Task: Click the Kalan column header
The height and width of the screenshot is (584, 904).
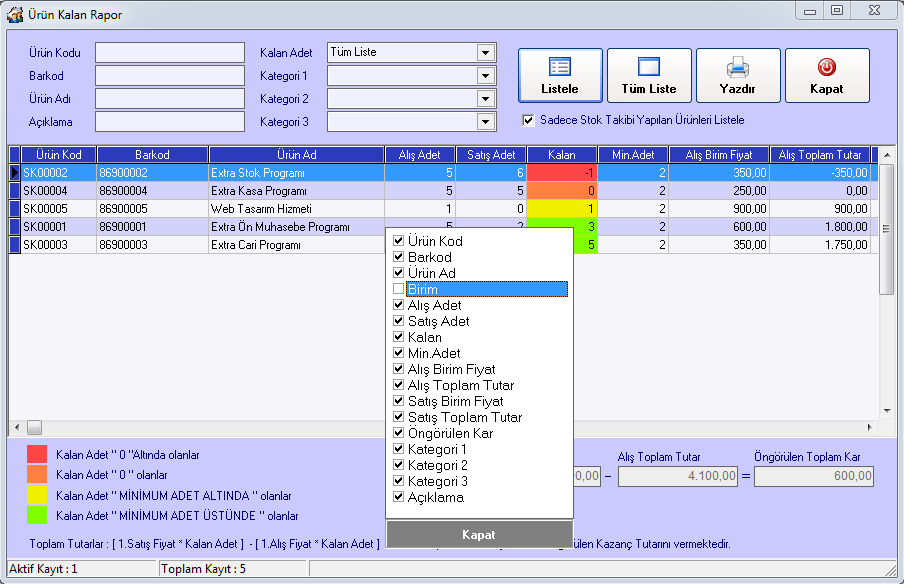Action: [562, 155]
